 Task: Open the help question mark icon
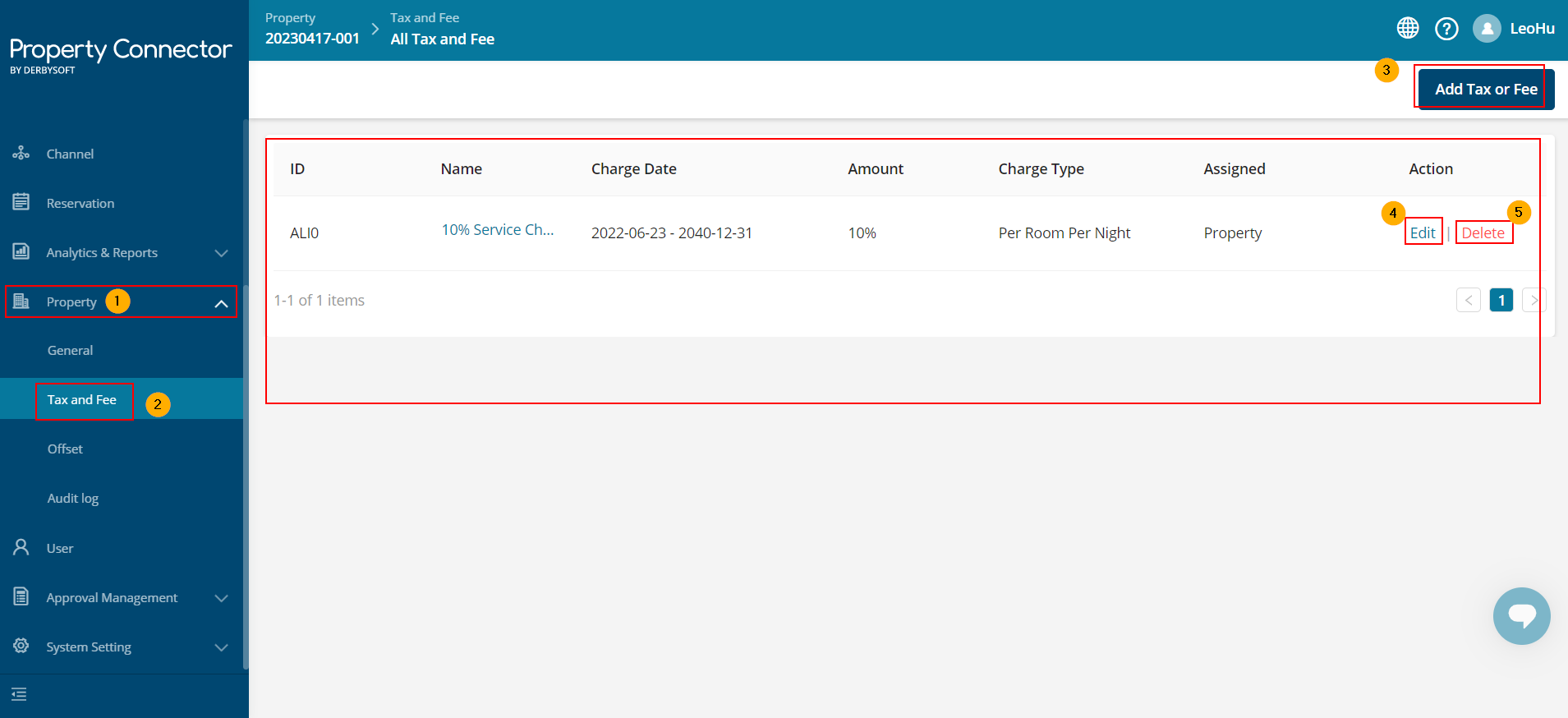pyautogui.click(x=1446, y=29)
